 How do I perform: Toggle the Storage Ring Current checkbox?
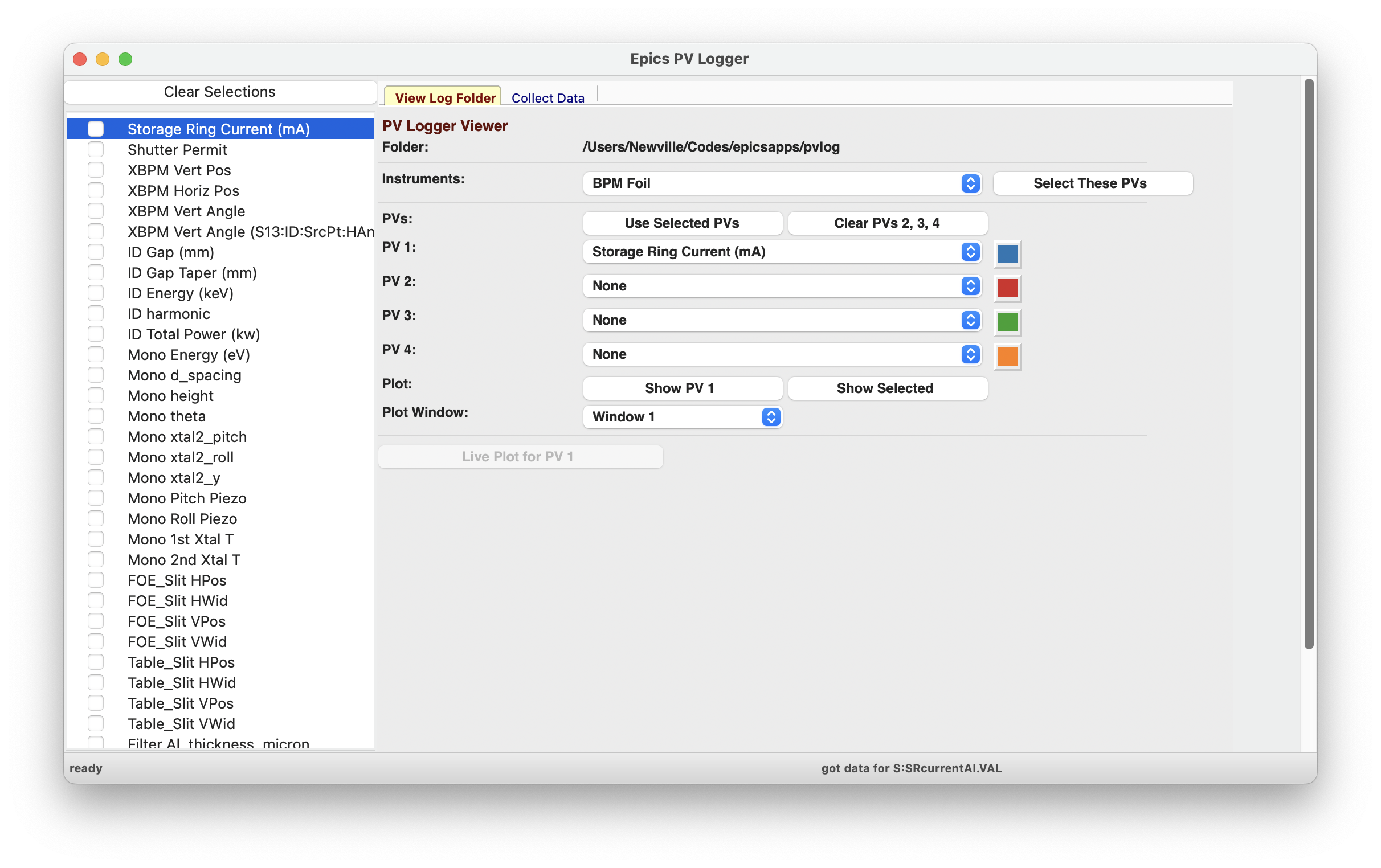[94, 127]
